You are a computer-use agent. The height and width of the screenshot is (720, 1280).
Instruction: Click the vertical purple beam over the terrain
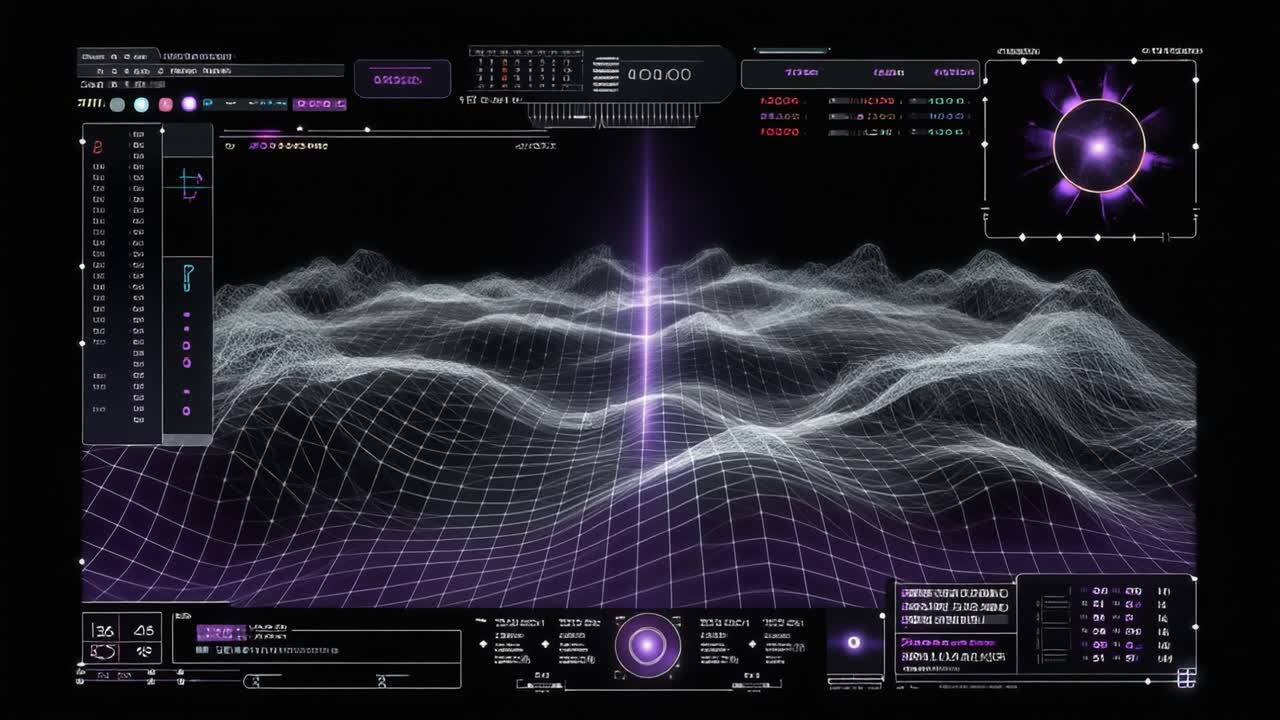pos(647,290)
